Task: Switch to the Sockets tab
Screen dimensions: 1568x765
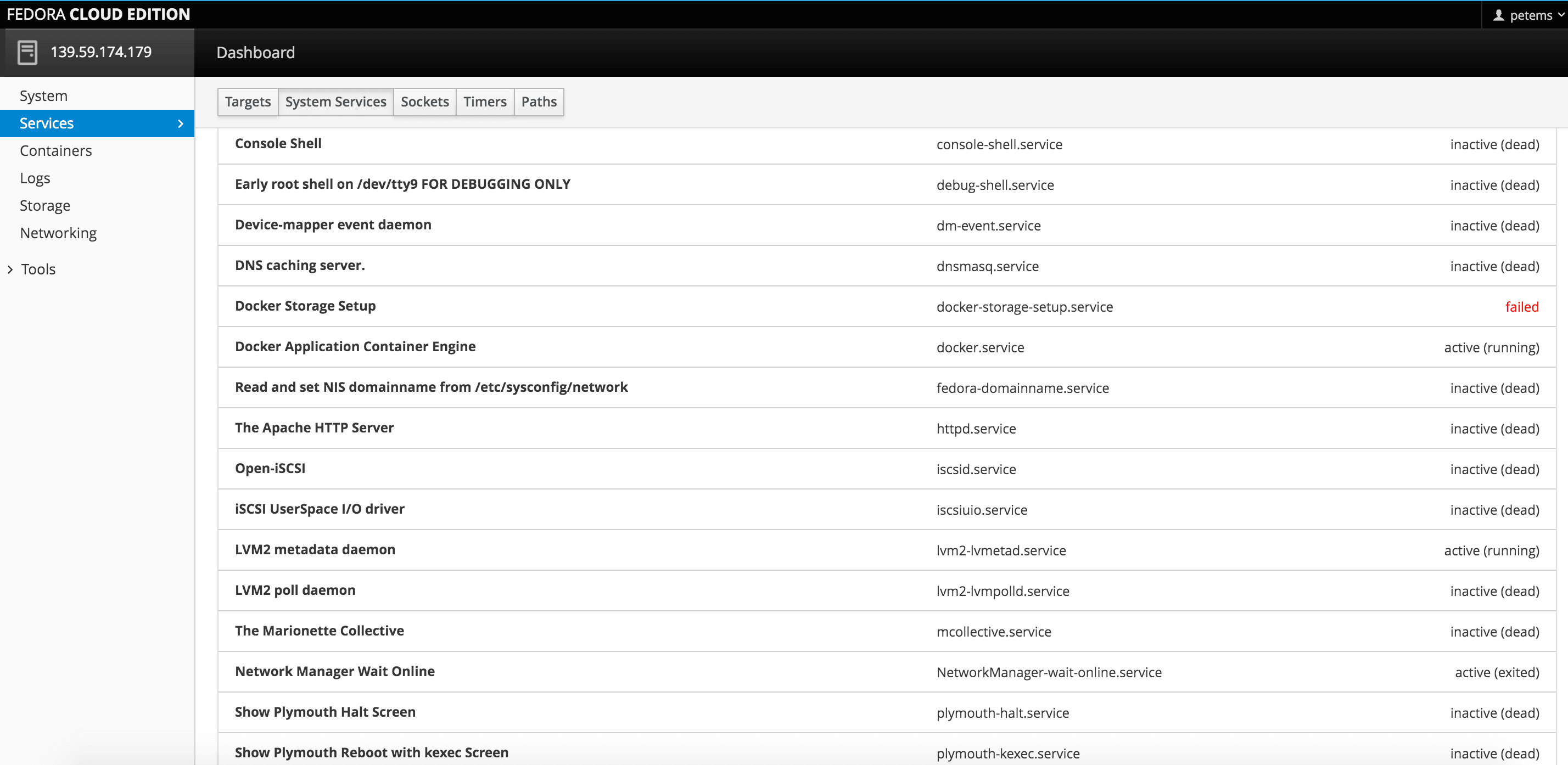Action: 424,102
